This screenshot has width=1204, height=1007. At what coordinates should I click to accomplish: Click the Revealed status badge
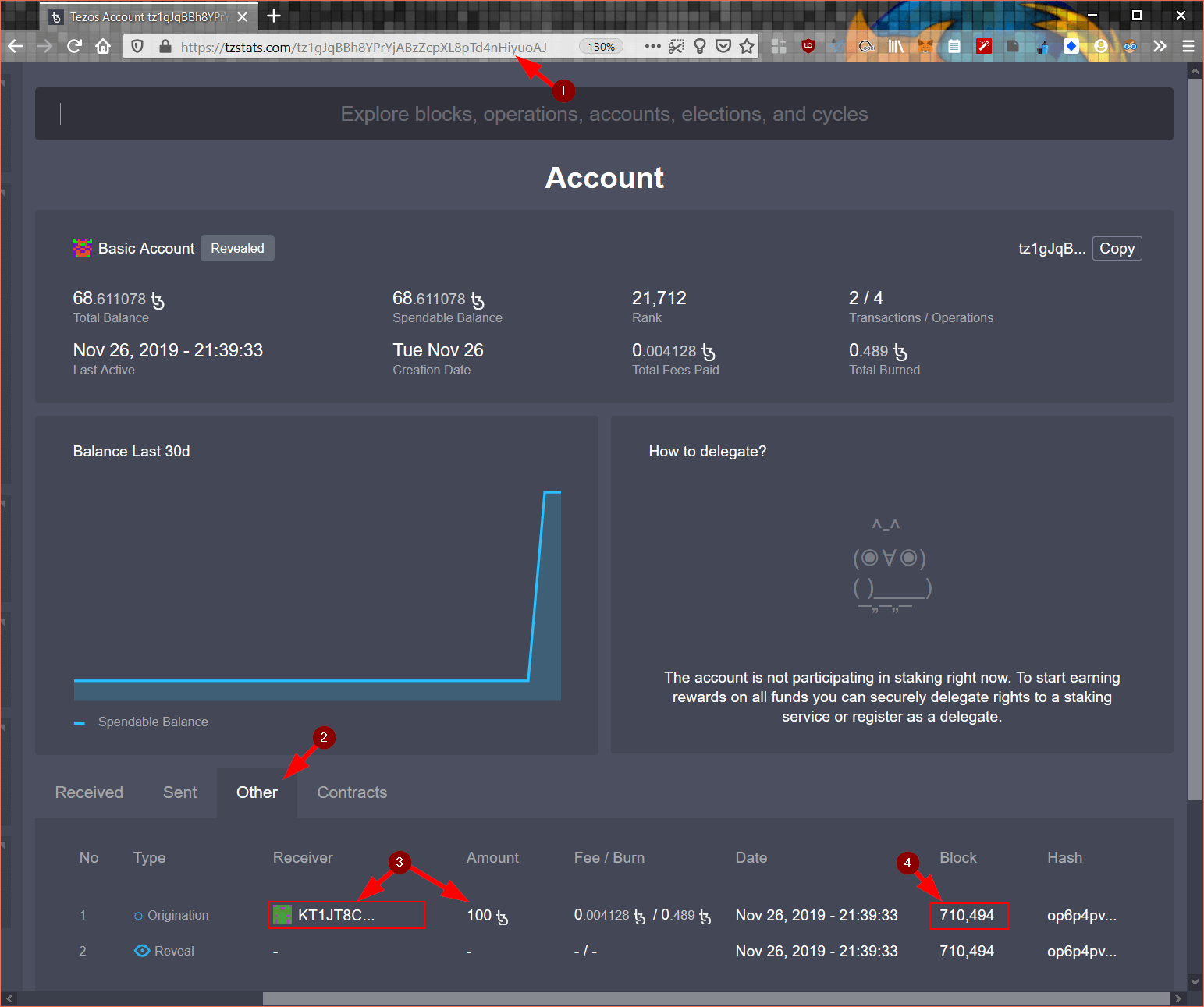point(237,248)
